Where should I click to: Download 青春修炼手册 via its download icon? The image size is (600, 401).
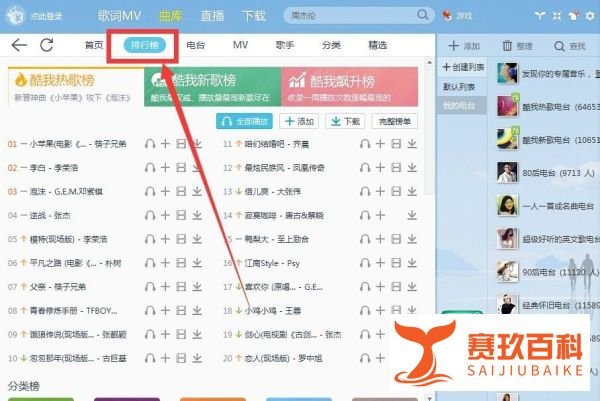tap(197, 310)
